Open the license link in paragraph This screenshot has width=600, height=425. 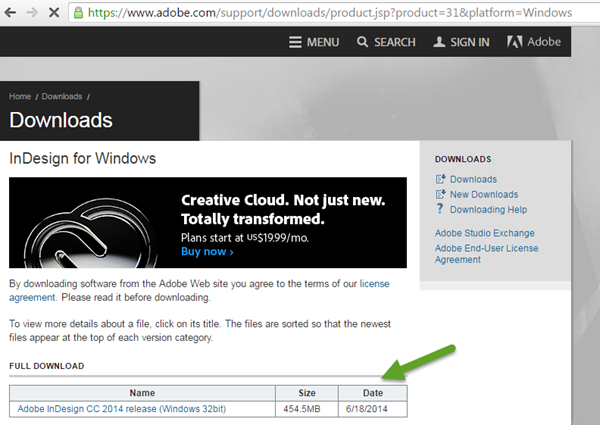374,284
